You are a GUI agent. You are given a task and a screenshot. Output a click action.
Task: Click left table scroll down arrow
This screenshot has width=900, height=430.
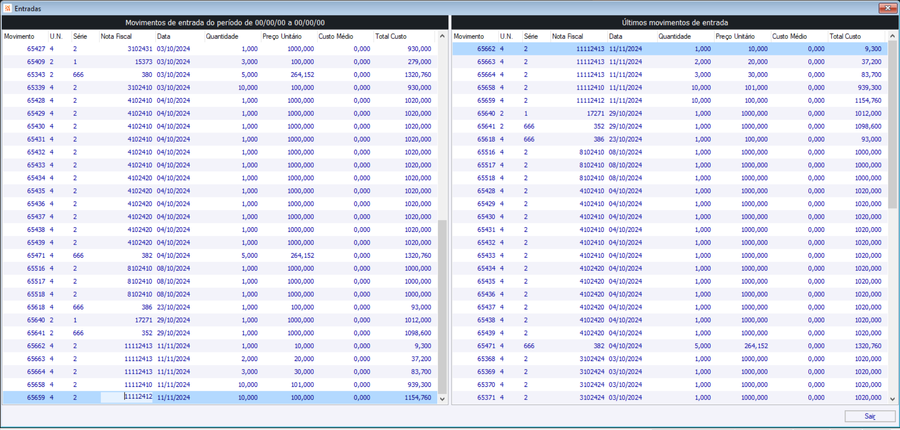[442, 398]
